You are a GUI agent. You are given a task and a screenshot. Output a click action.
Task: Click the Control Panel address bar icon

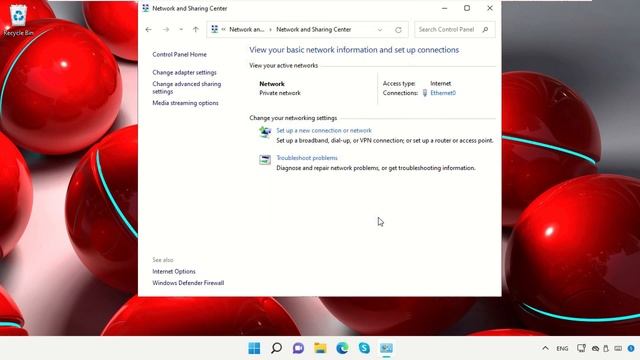click(215, 29)
